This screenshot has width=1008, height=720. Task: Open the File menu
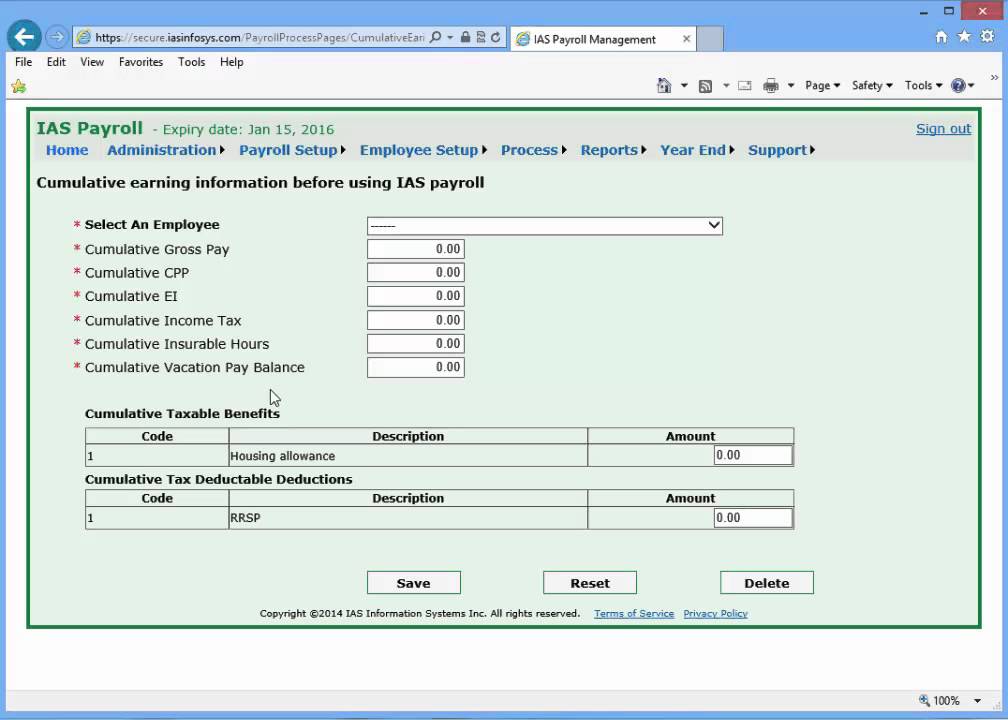23,62
